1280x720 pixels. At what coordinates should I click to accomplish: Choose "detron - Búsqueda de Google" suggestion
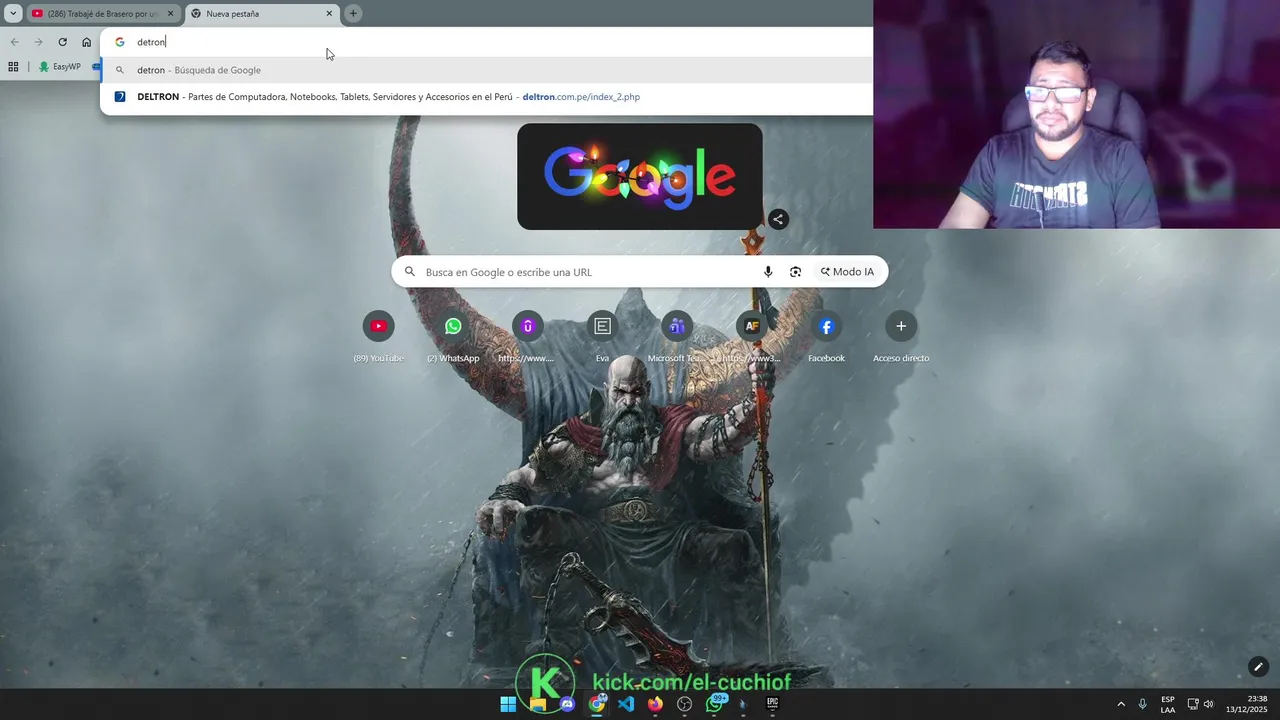click(x=486, y=70)
